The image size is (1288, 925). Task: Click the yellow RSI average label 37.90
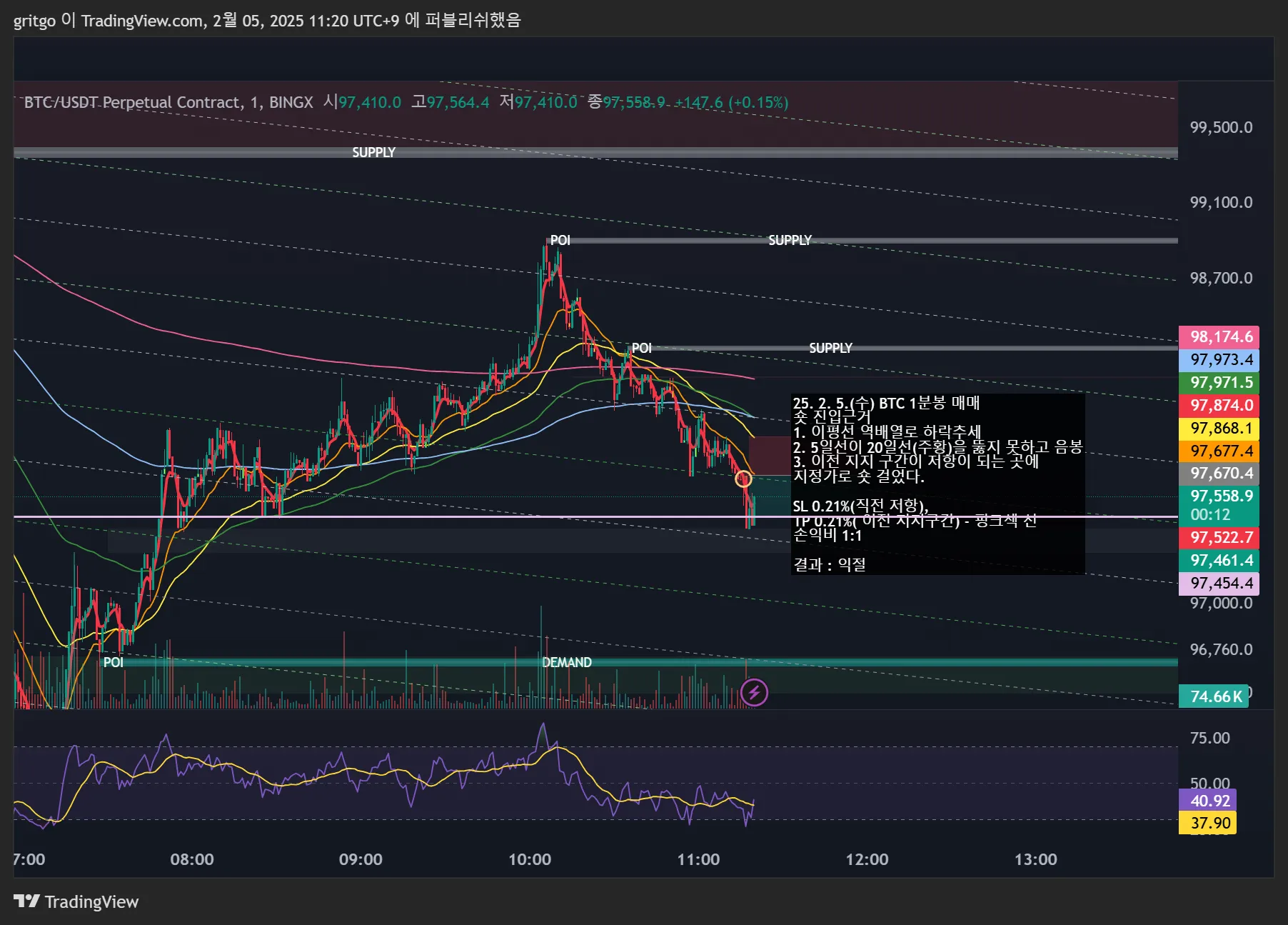pyautogui.click(x=1207, y=823)
